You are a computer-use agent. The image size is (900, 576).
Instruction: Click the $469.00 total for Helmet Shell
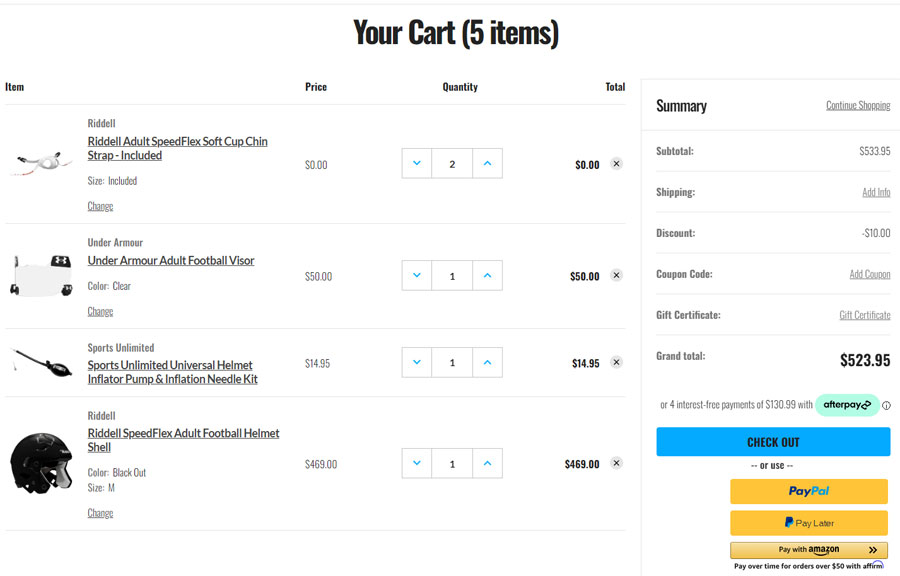(581, 464)
